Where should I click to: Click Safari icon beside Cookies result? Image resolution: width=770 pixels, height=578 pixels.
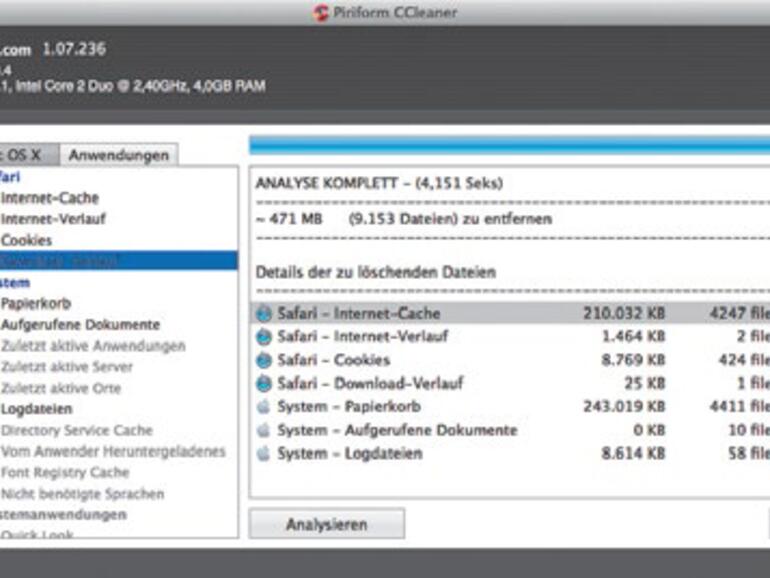264,360
